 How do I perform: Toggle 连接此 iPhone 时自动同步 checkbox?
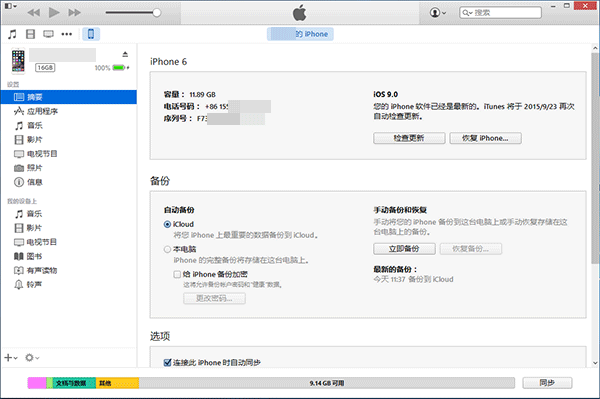tap(167, 363)
